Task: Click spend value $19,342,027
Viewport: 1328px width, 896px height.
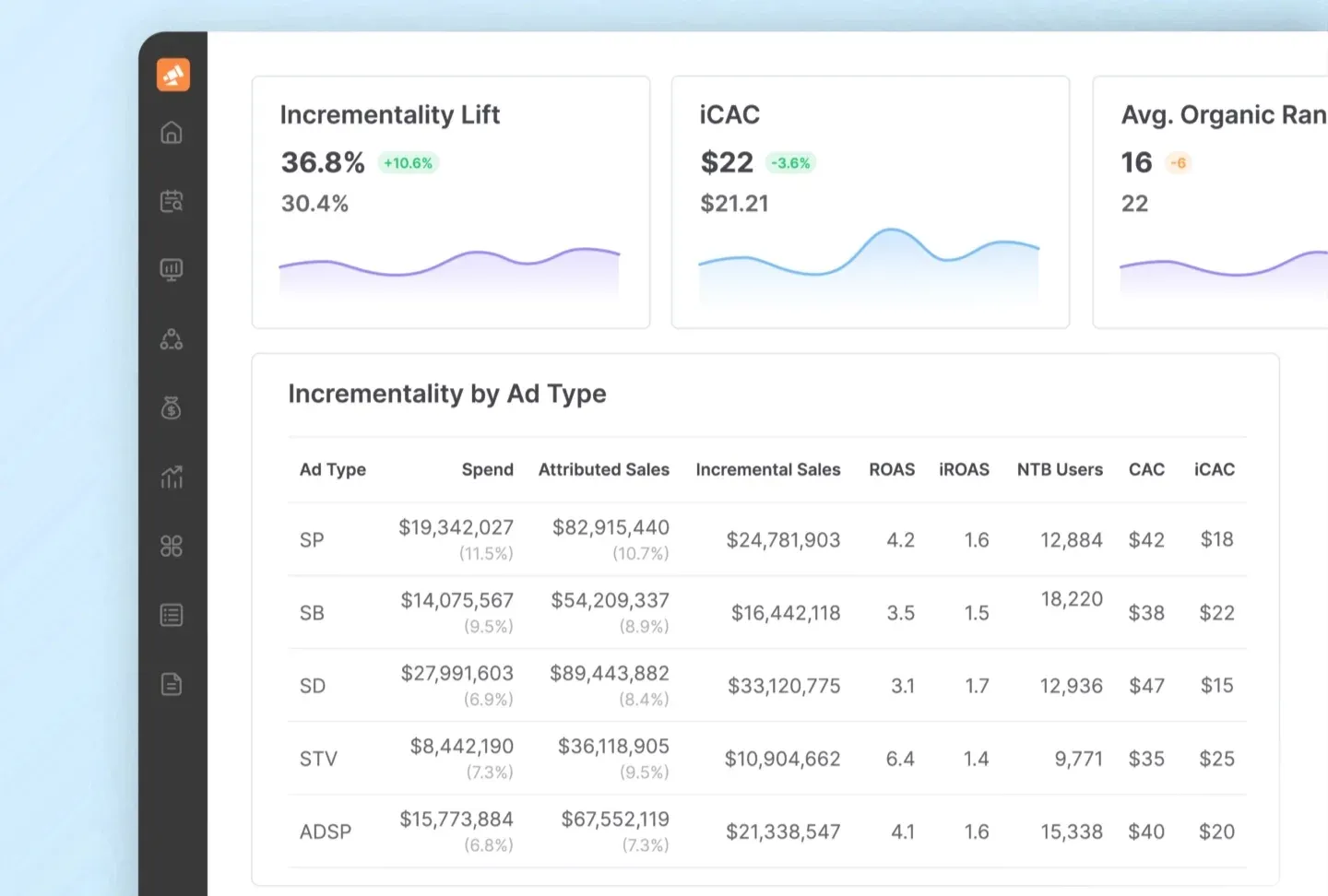Action: pos(456,527)
